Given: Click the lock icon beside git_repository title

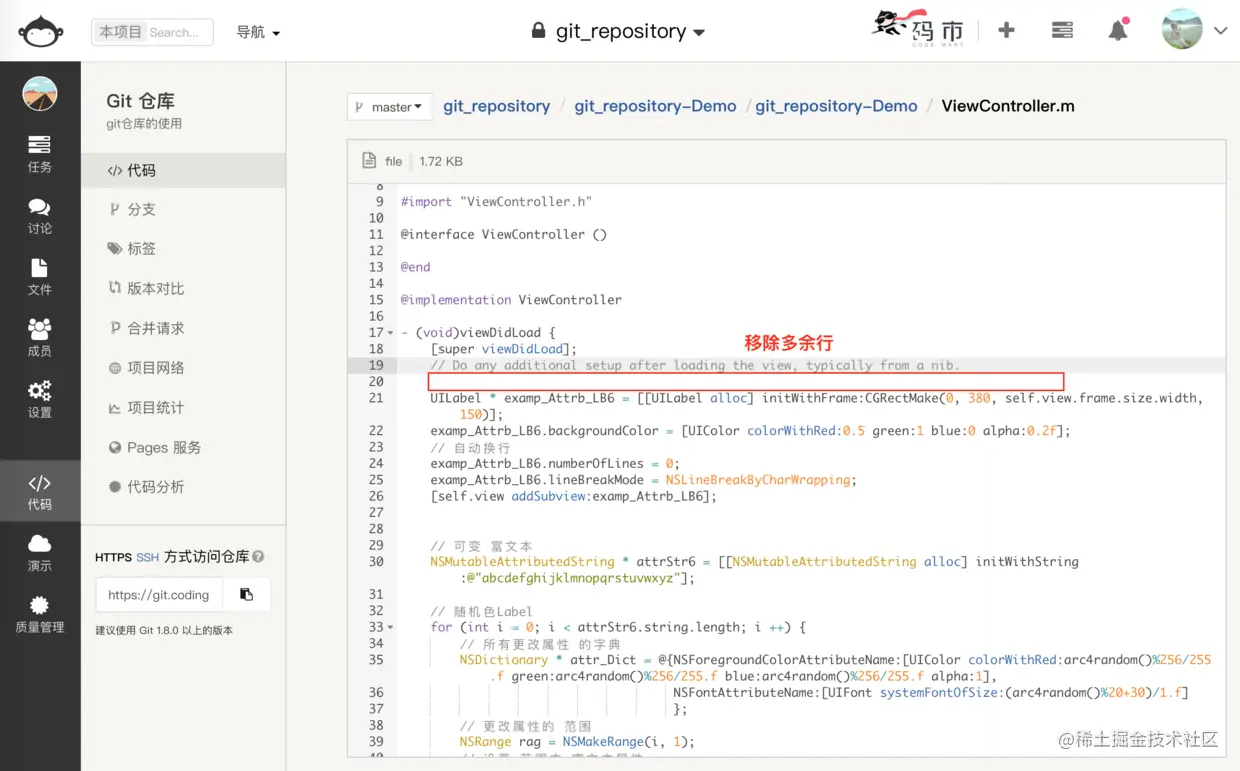Looking at the screenshot, I should pyautogui.click(x=538, y=30).
